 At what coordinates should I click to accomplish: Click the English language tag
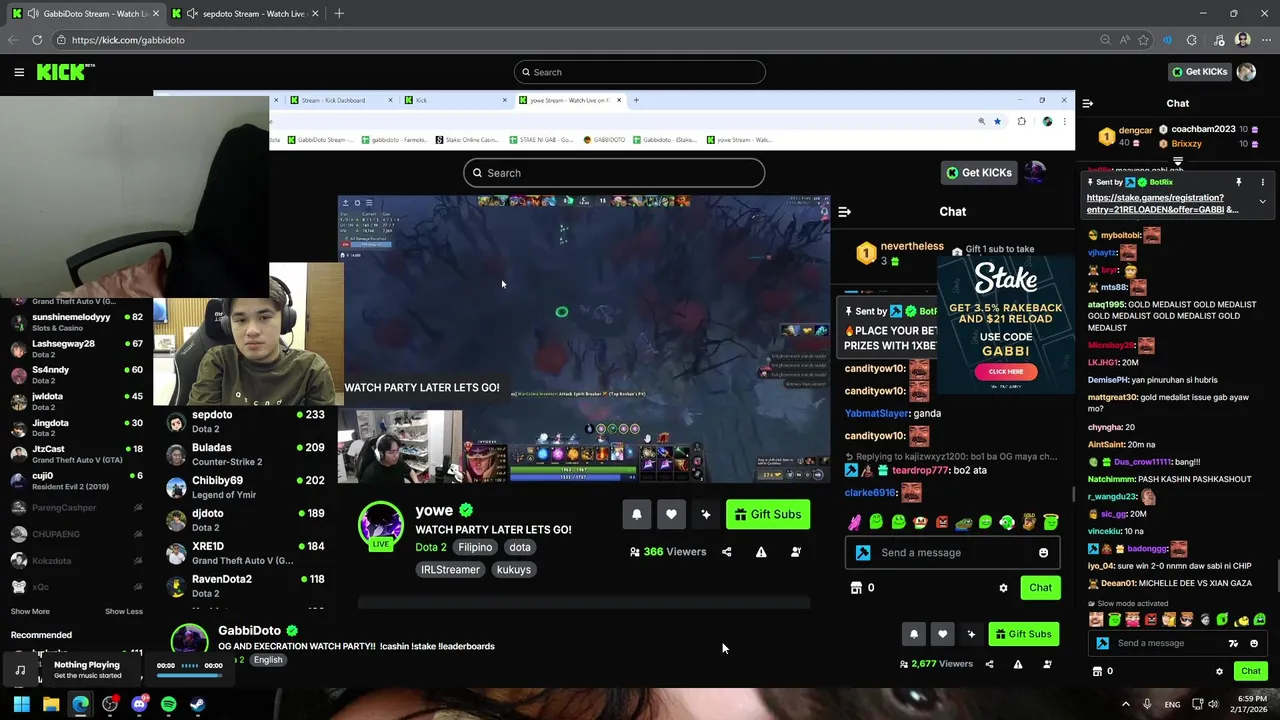267,660
